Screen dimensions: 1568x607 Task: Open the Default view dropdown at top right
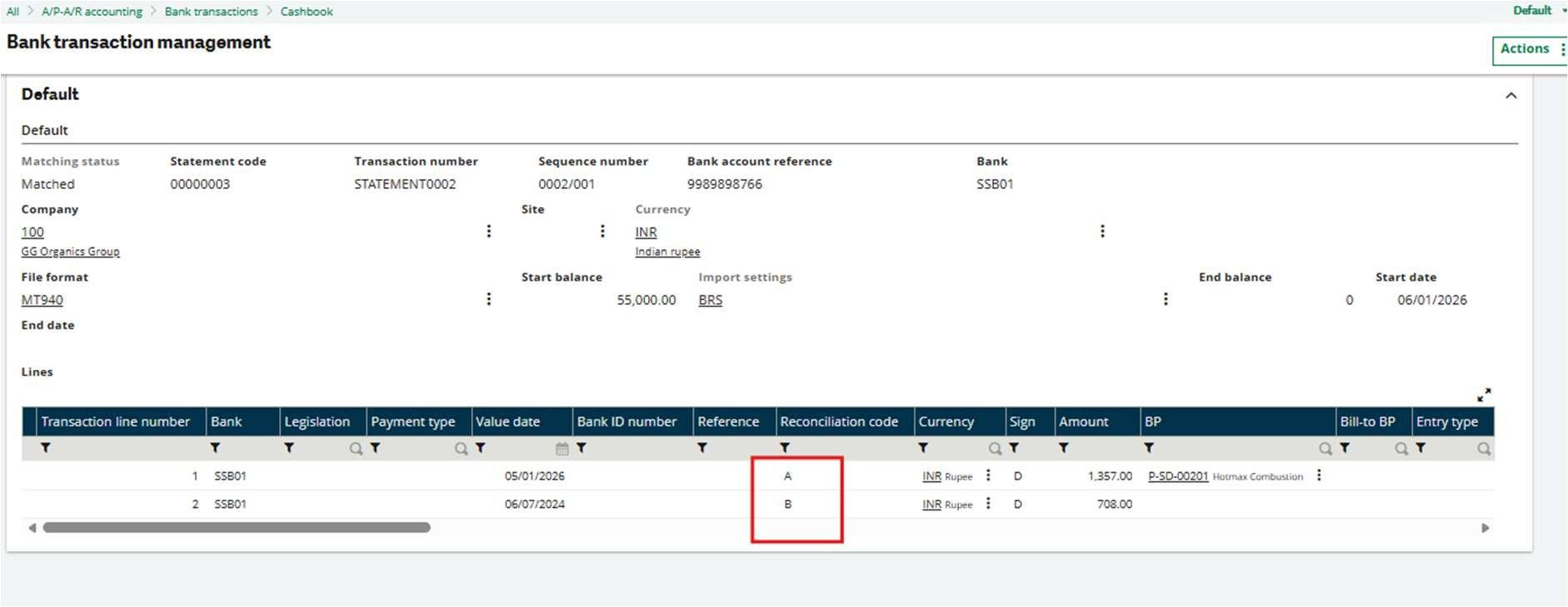click(x=1538, y=11)
